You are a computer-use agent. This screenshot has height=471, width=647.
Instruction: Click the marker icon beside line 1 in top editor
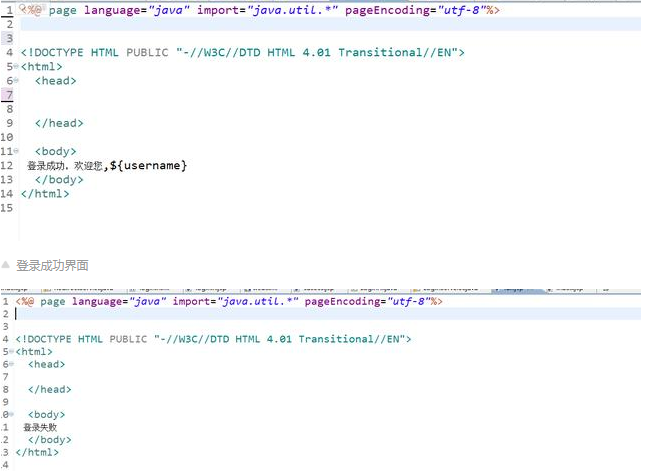23,9
